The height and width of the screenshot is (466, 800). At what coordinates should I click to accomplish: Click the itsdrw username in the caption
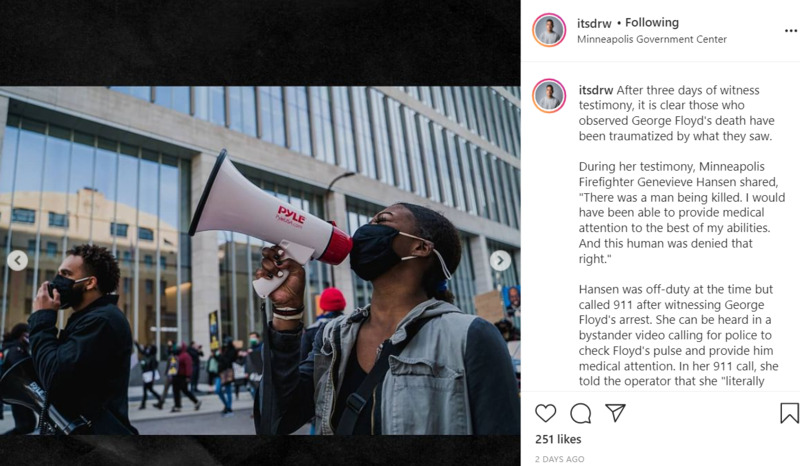[x=595, y=90]
